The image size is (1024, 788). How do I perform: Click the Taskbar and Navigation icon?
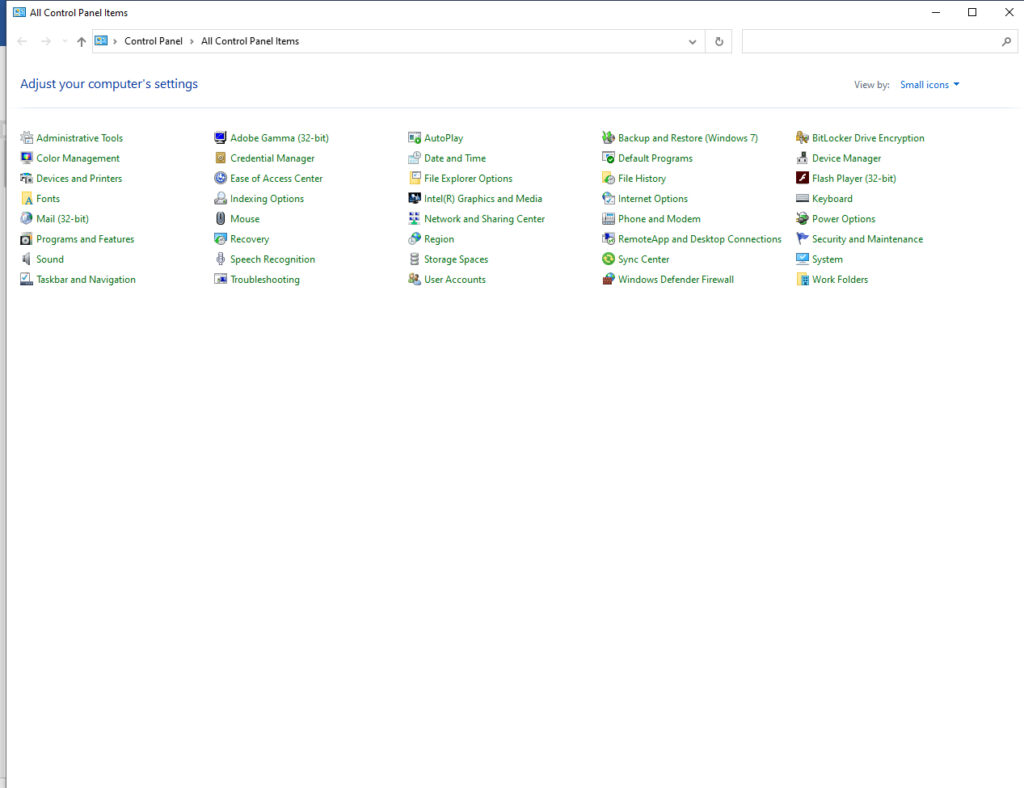(x=26, y=279)
